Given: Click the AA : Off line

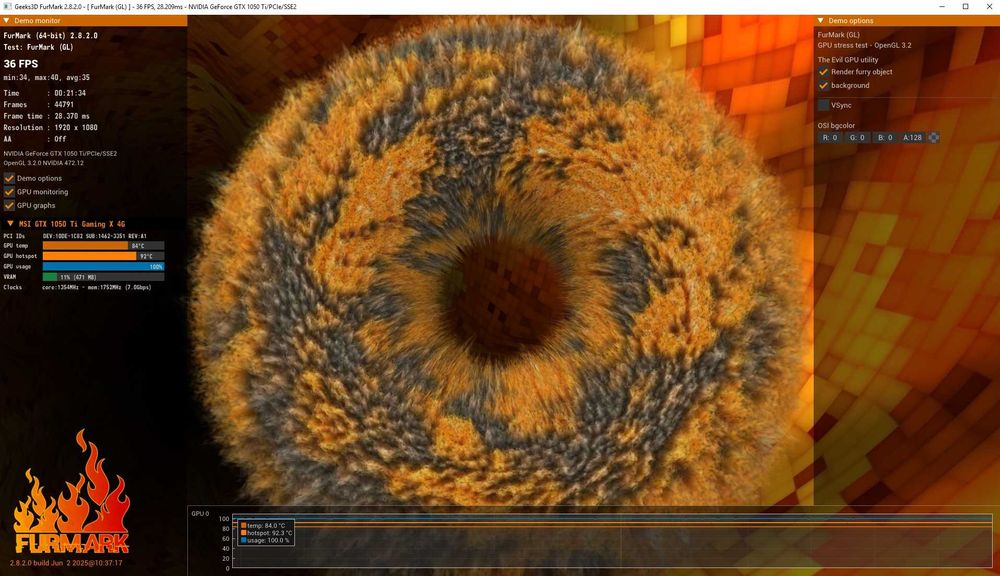Looking at the screenshot, I should pyautogui.click(x=35, y=139).
